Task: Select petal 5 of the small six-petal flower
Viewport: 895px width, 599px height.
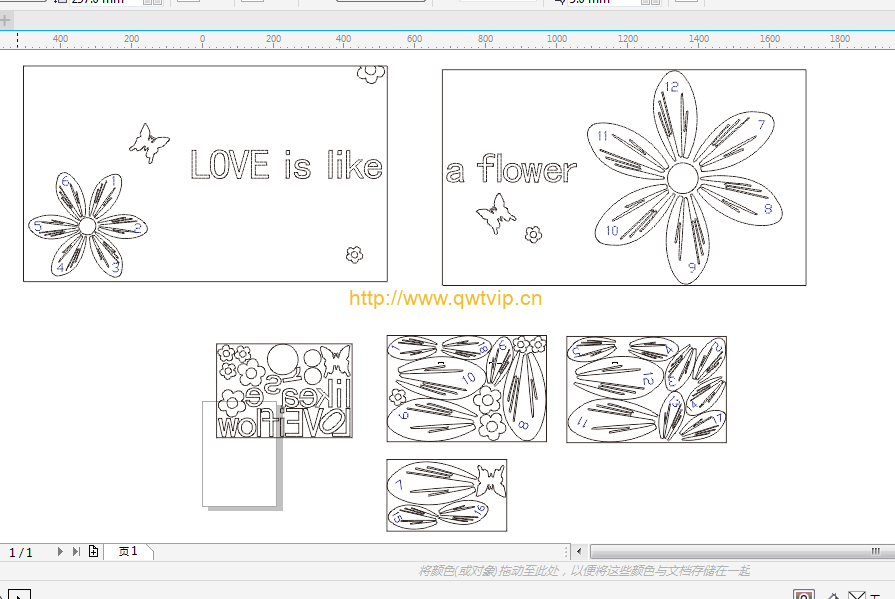Action: pos(54,227)
